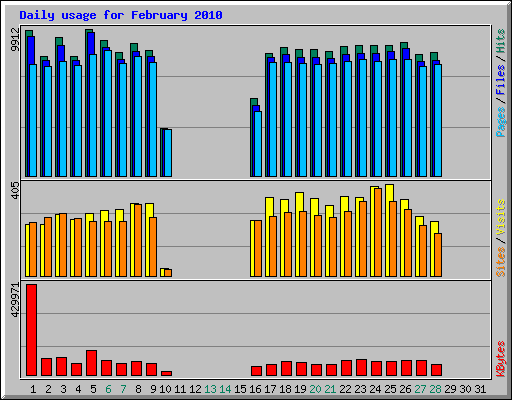The image size is (512, 400).
Task: Click day label '26' on the x-axis
Action: (405, 389)
